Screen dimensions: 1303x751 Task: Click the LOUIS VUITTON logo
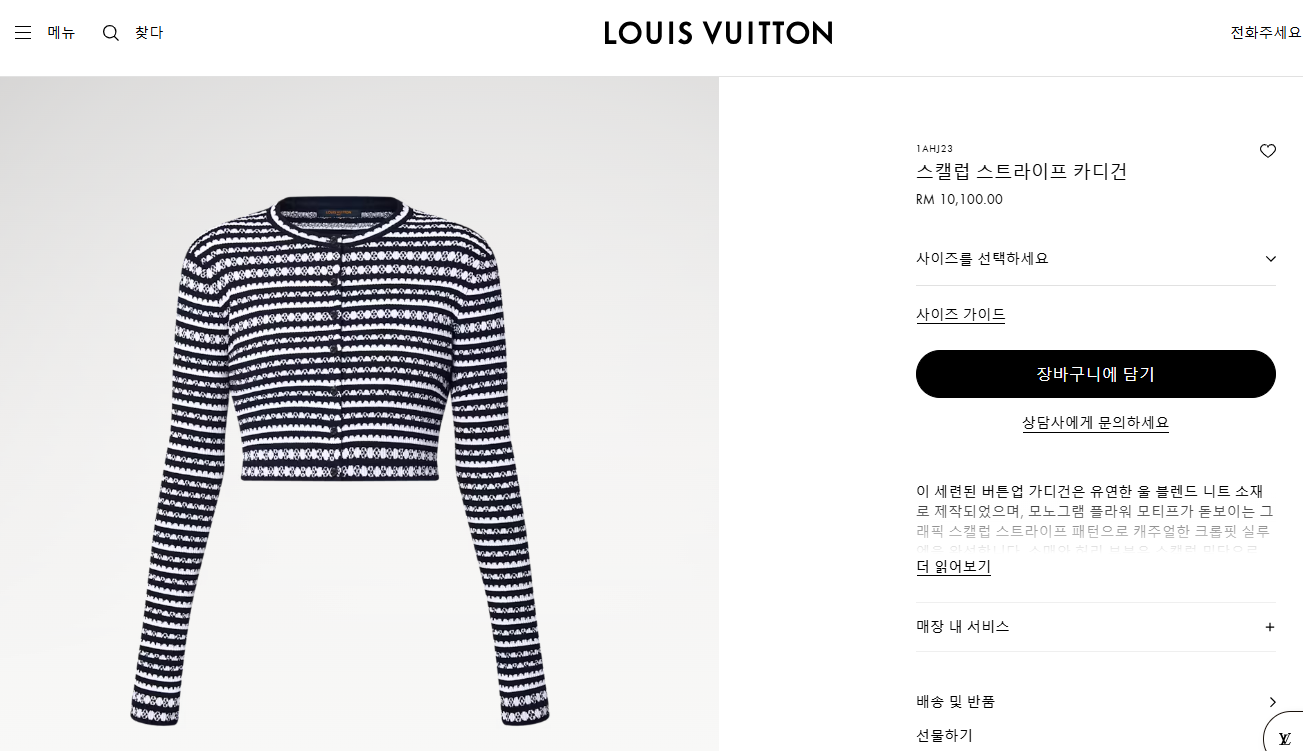click(x=718, y=33)
